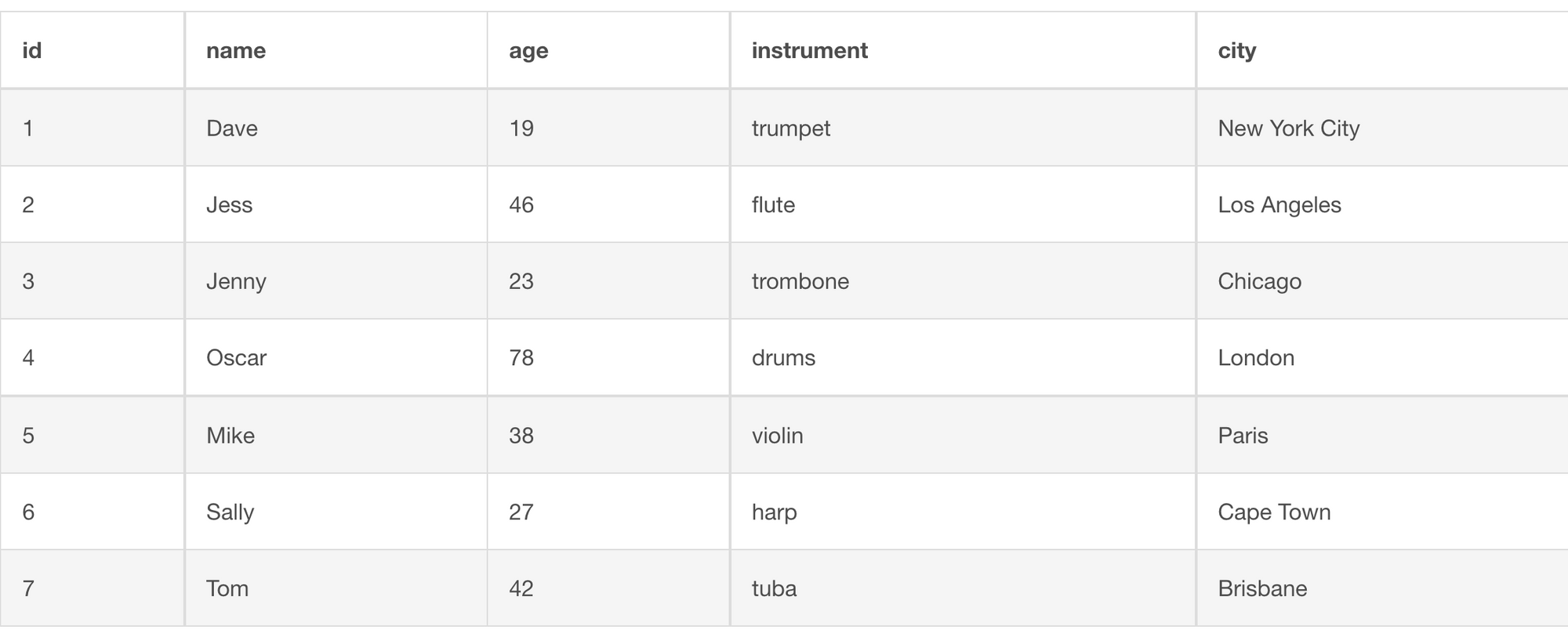Click the name column header
The height and width of the screenshot is (644, 1568).
[336, 50]
